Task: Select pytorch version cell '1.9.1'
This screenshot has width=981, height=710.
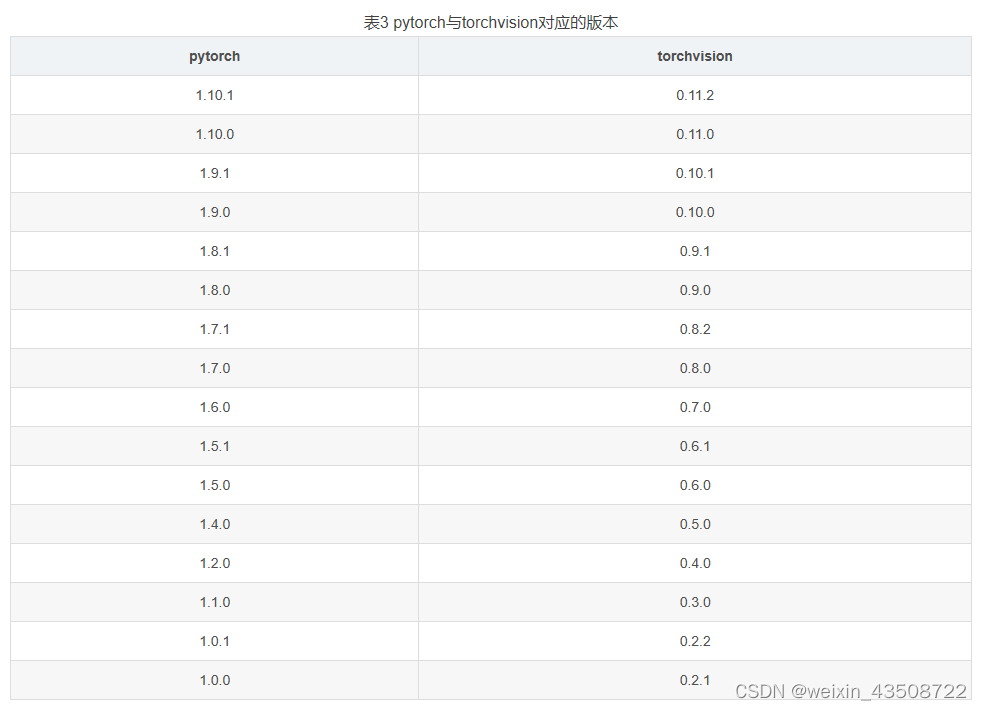Action: click(x=215, y=173)
